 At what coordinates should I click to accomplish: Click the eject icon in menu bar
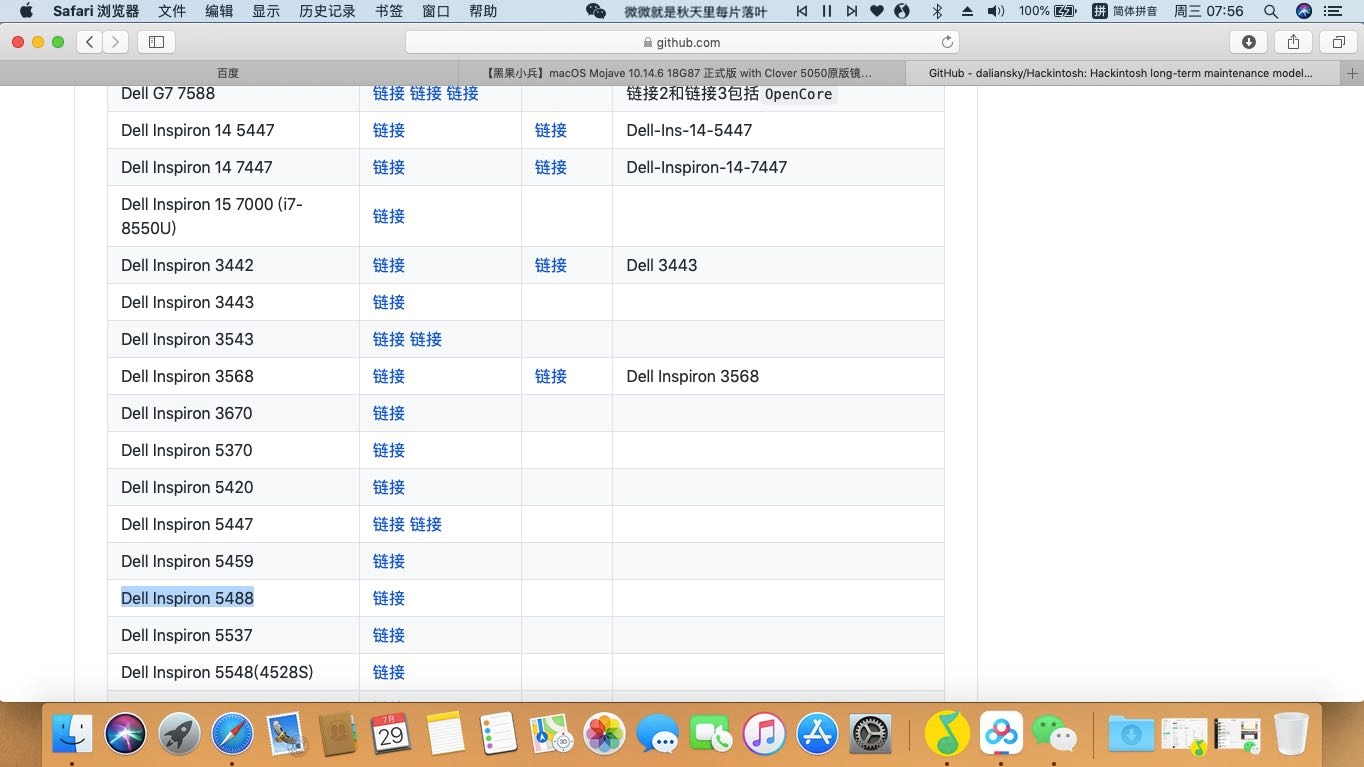click(x=967, y=11)
